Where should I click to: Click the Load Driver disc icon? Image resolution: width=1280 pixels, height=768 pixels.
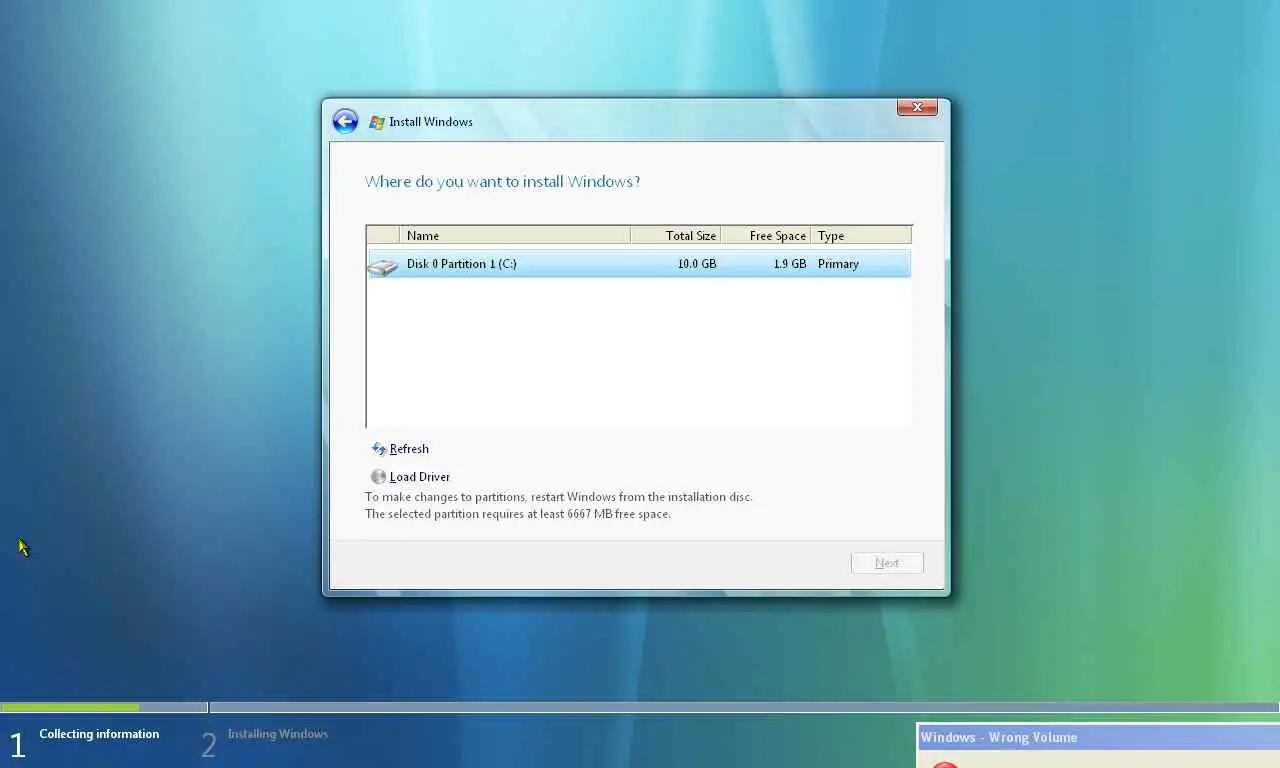[x=378, y=477]
